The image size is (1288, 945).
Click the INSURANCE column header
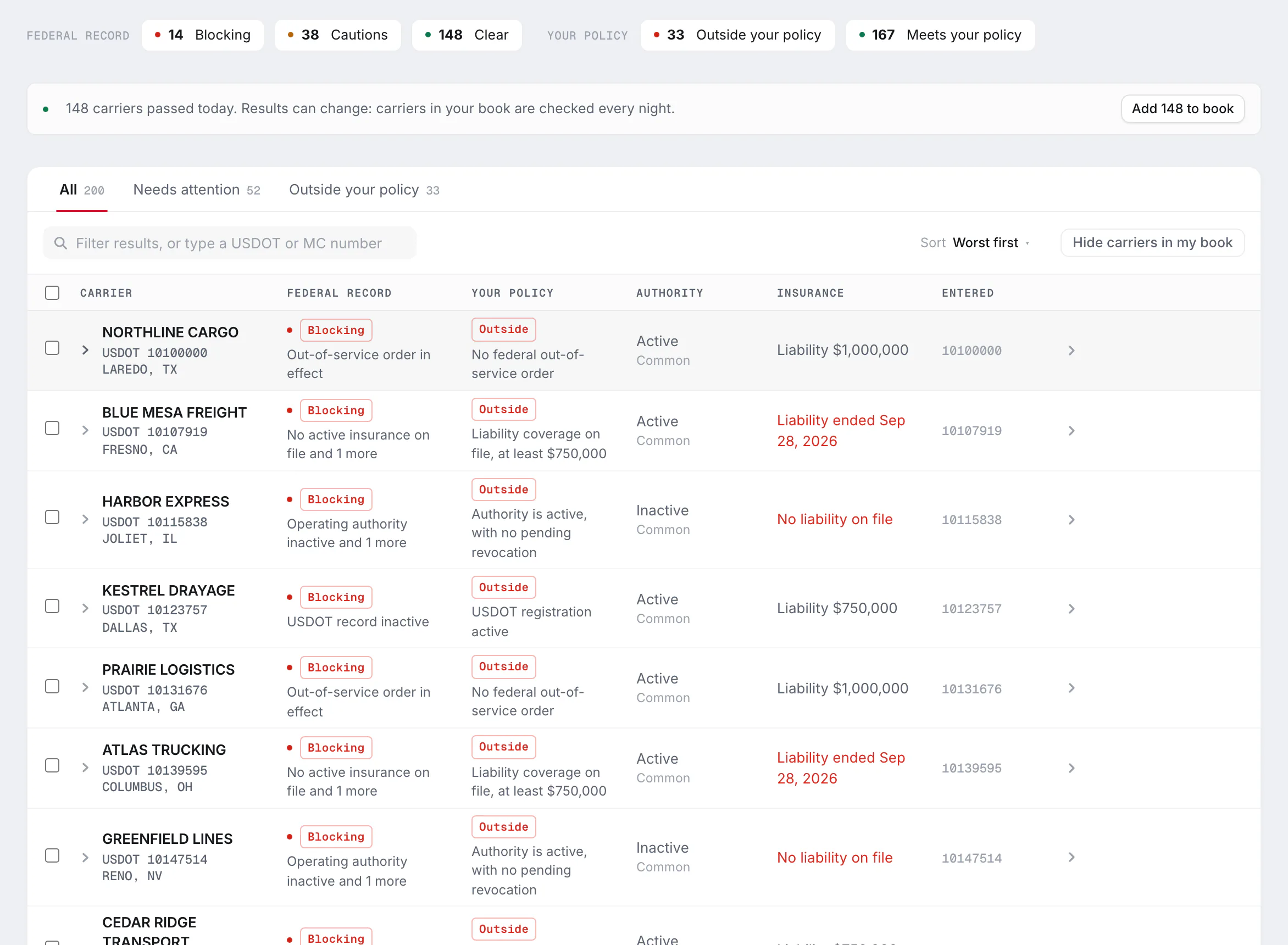810,293
